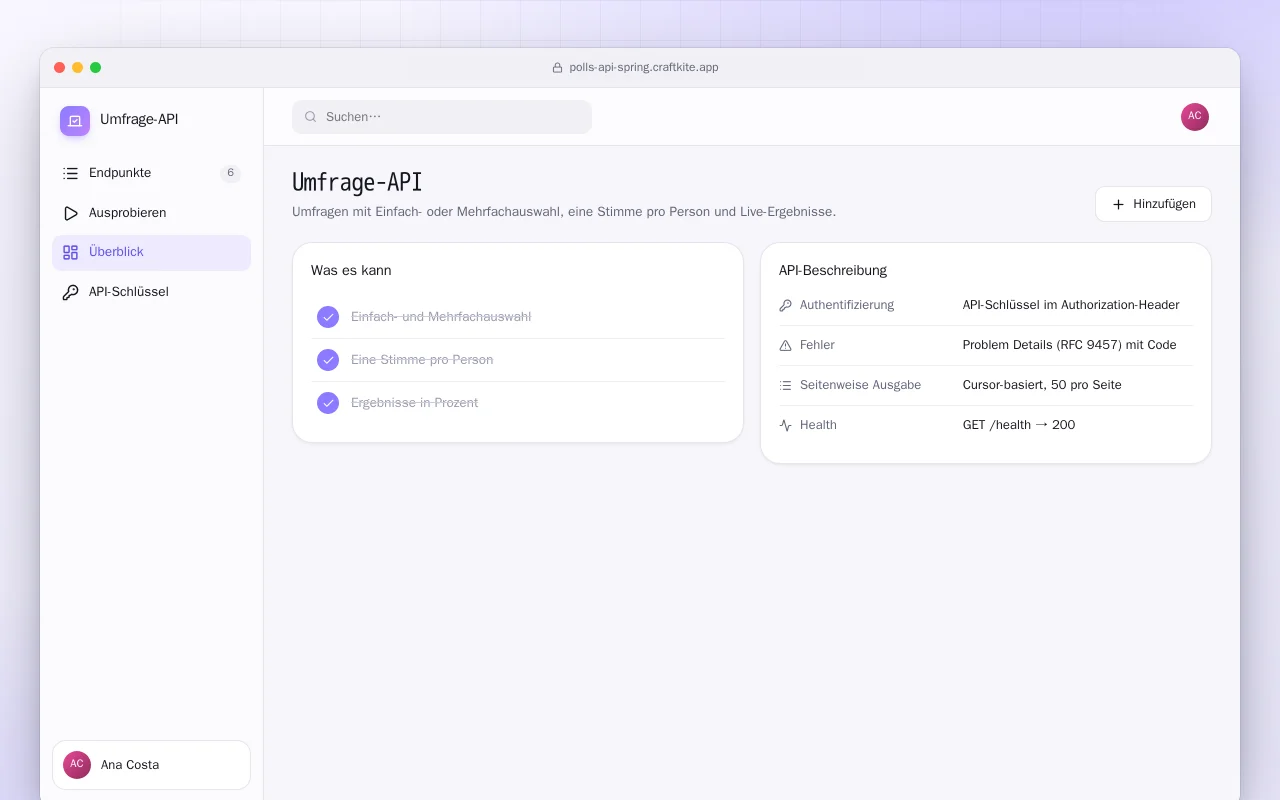This screenshot has height=800, width=1280.
Task: Click the Authentifizierung label
Action: [847, 305]
